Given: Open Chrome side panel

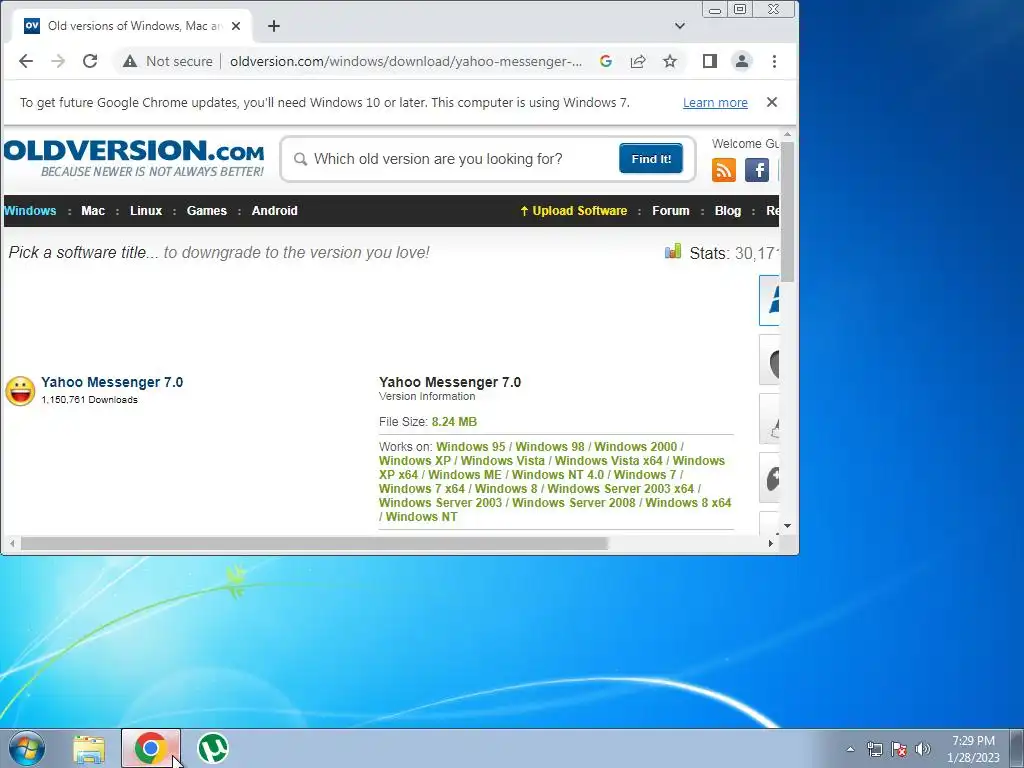Looking at the screenshot, I should click(710, 61).
